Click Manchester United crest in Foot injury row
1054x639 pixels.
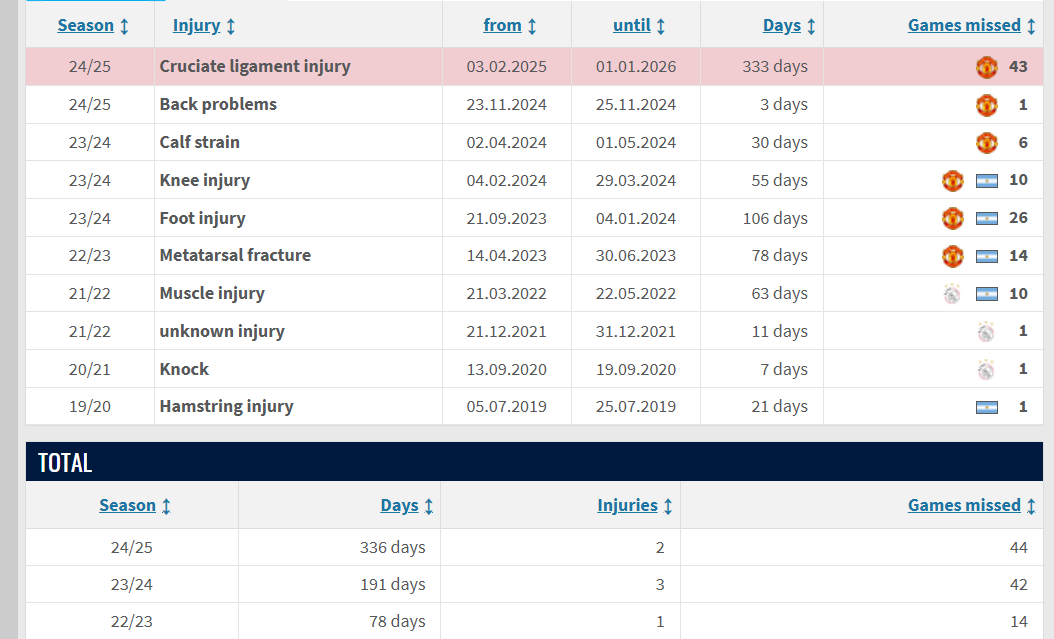(952, 218)
